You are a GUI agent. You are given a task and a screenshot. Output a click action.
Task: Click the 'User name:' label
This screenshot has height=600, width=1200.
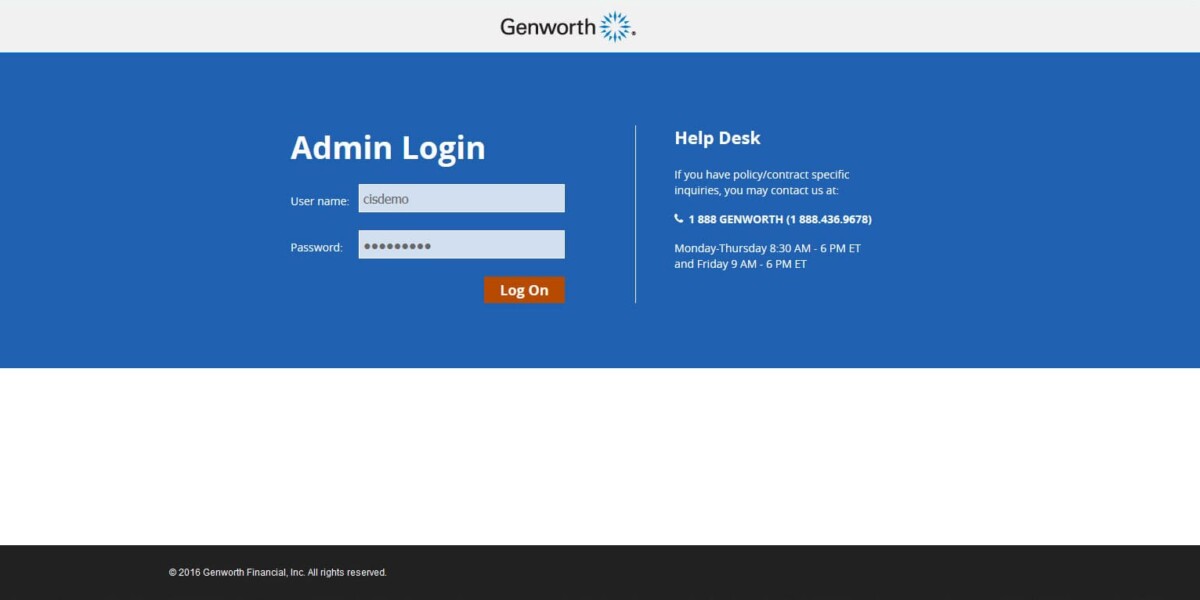tap(320, 201)
